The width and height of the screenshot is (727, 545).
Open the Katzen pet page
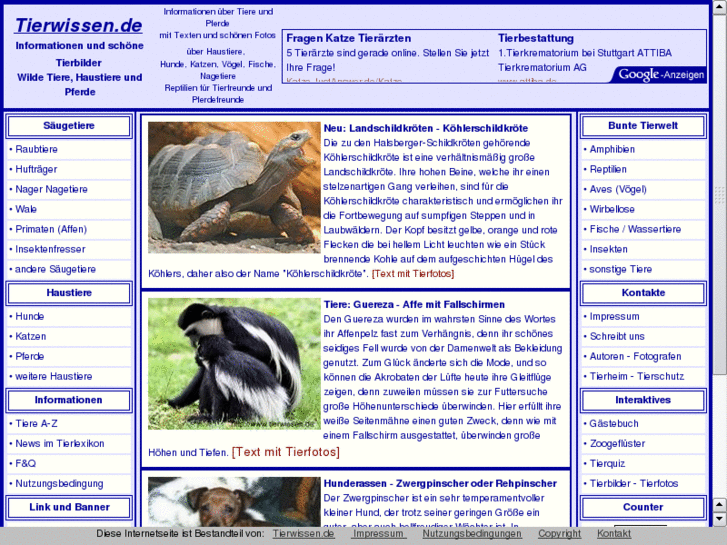point(31,336)
